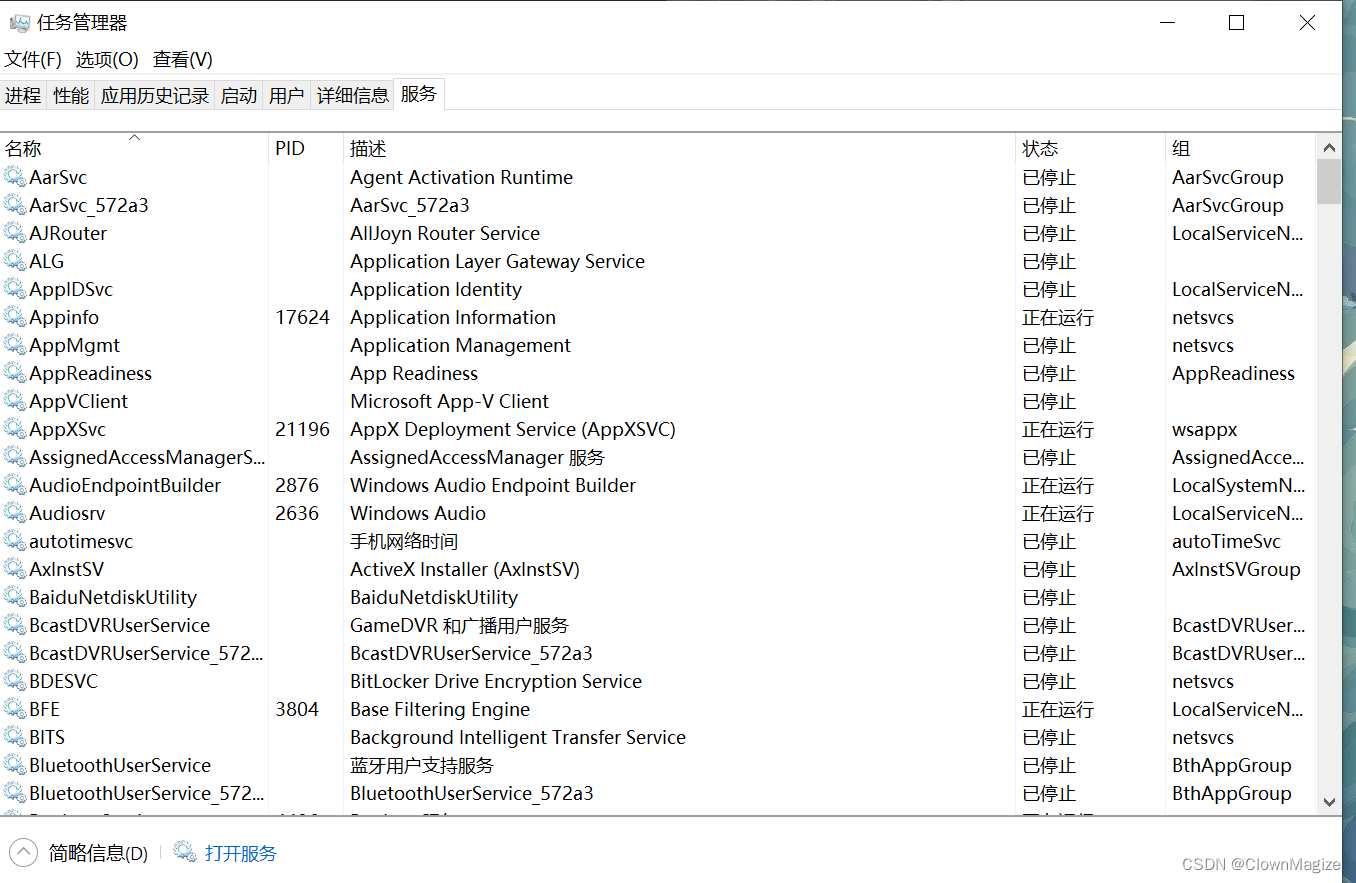Viewport: 1356px width, 883px height.
Task: Go to the 启动 tab
Action: tap(239, 95)
